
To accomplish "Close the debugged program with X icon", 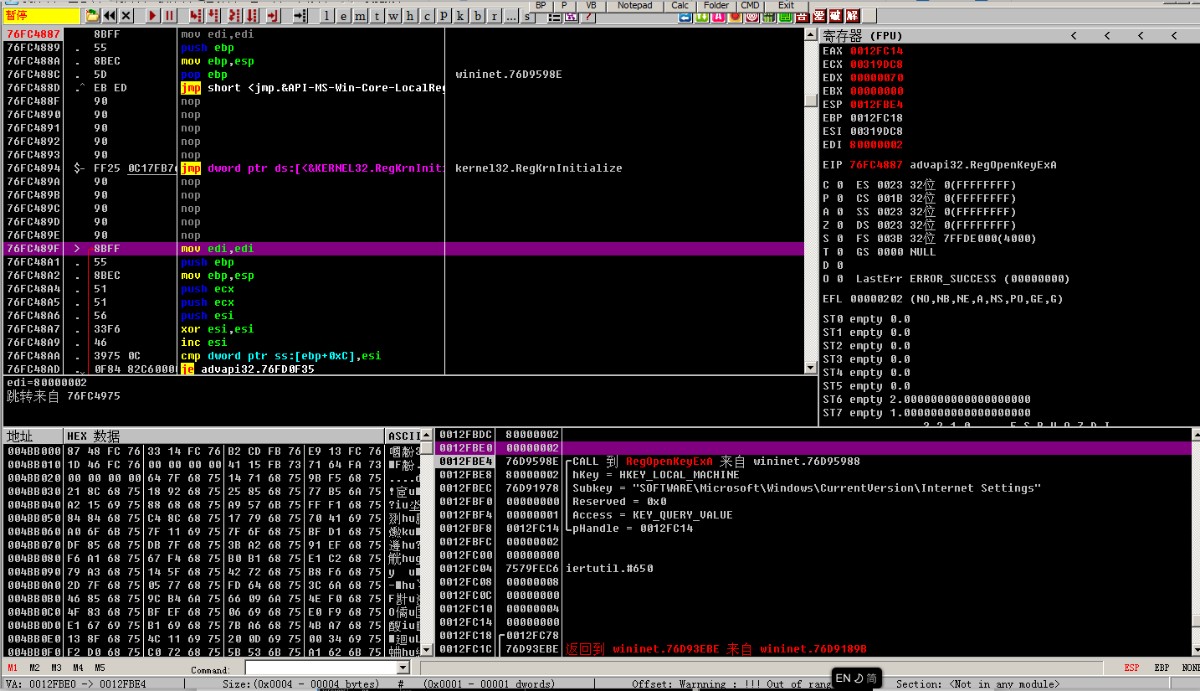I will [126, 16].
